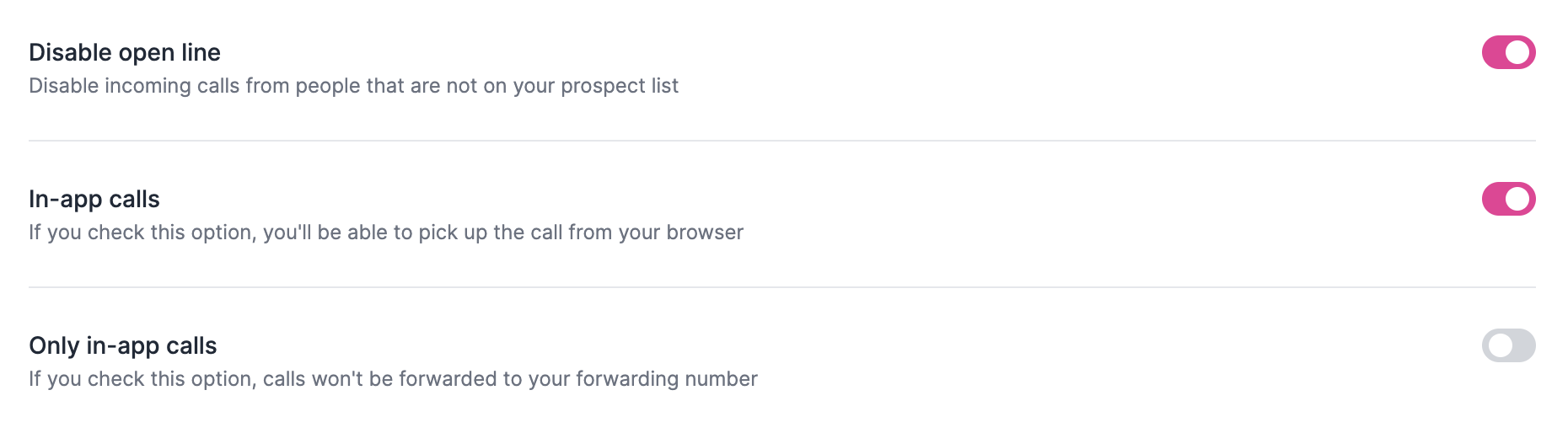This screenshot has height=433, width=1568.
Task: Click the forwarding number description text
Action: point(393,379)
